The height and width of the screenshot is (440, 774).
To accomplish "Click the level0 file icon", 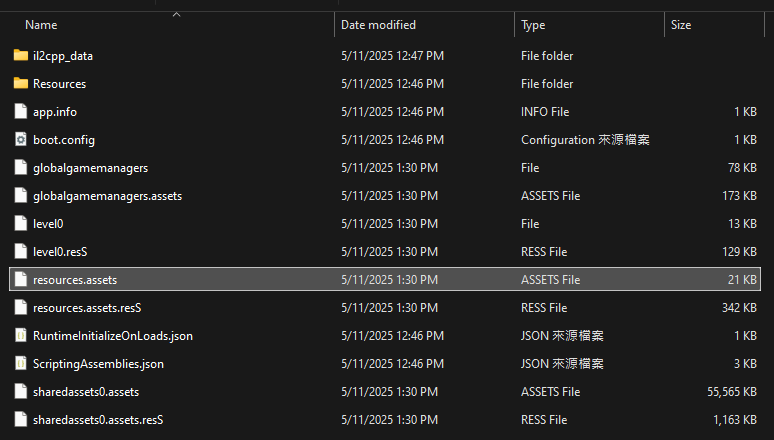I will click(21, 224).
